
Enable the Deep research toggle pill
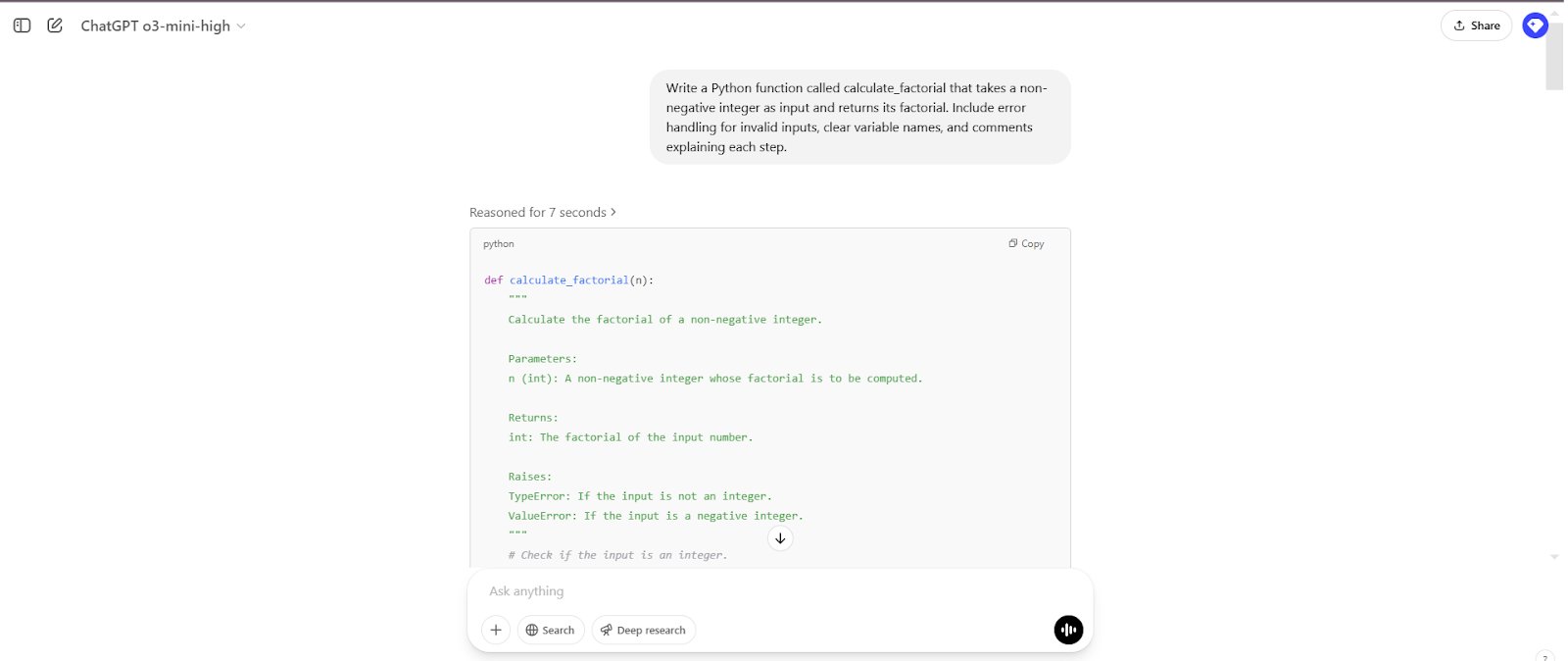pos(643,630)
